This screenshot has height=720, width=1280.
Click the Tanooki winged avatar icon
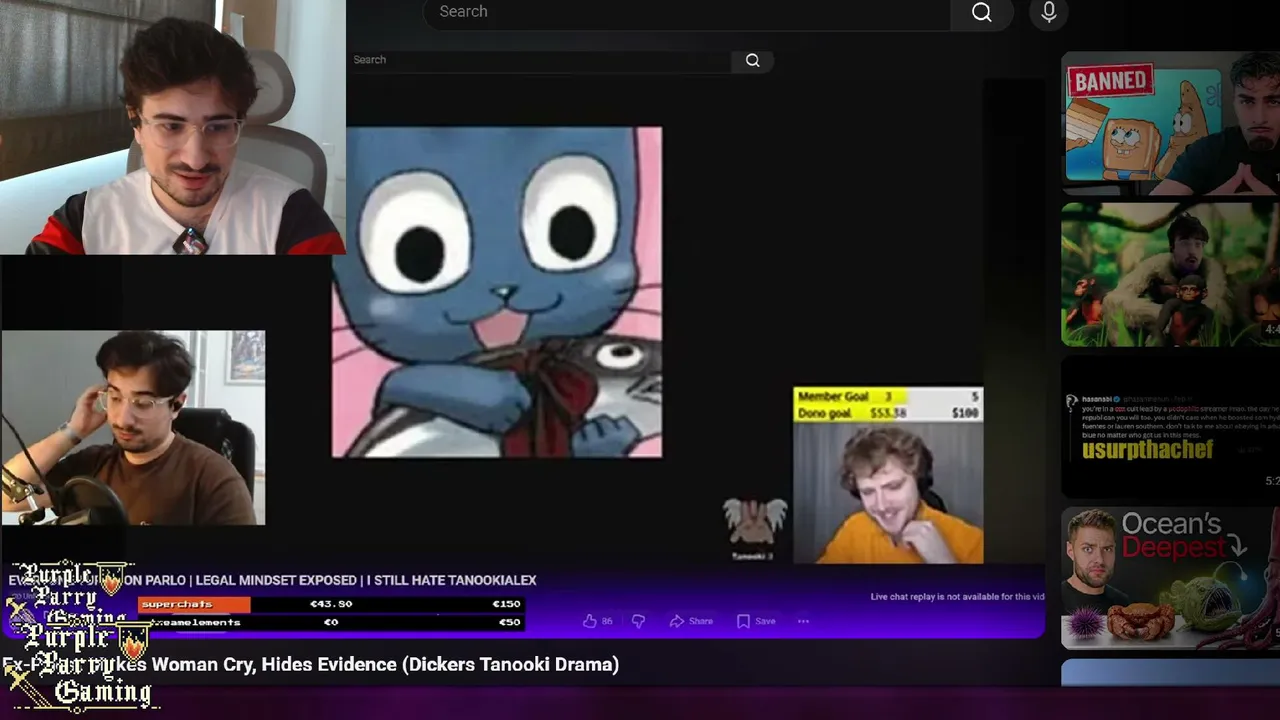tap(754, 524)
